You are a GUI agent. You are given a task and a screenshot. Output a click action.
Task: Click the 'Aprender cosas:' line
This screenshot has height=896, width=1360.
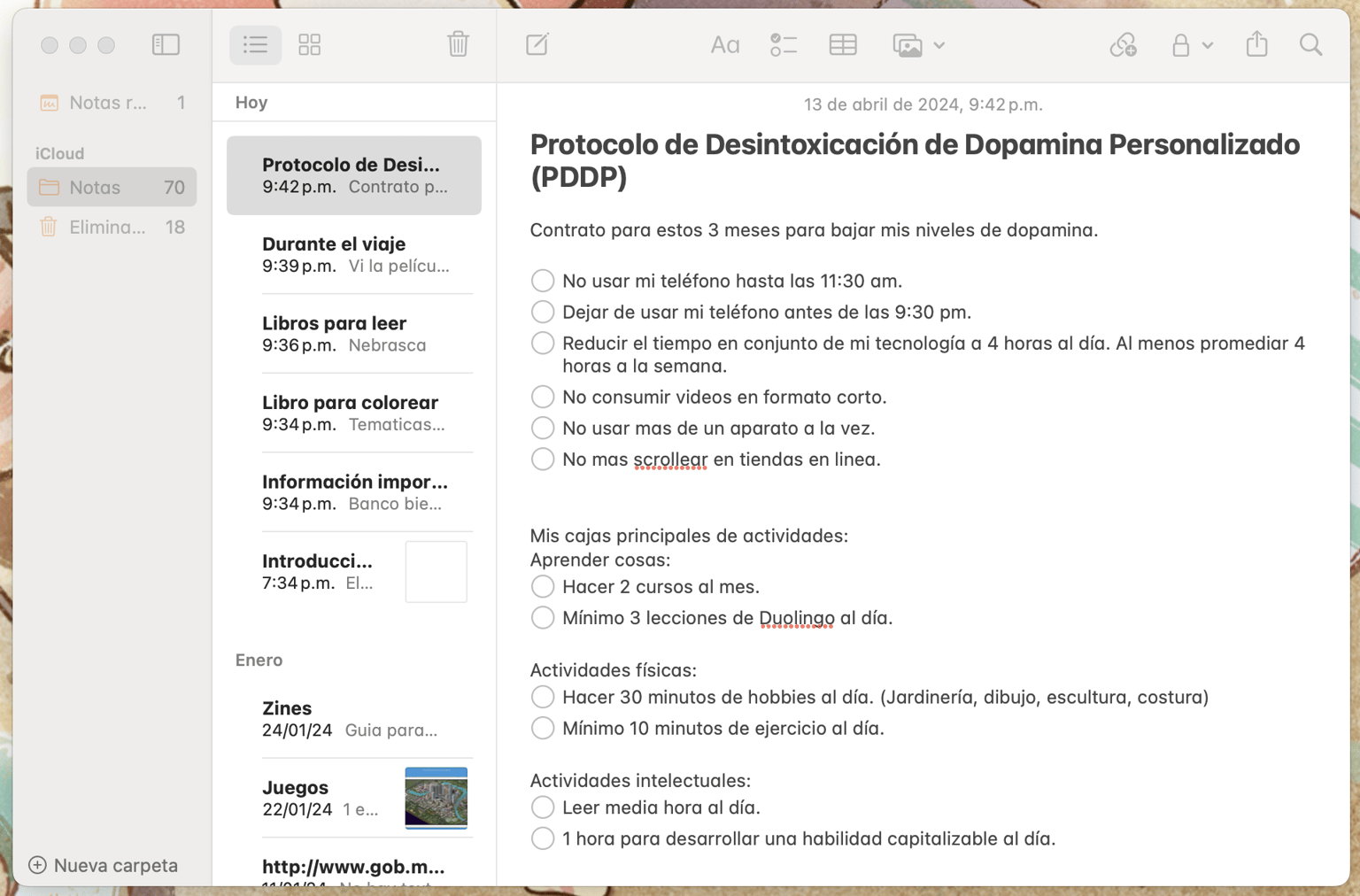pyautogui.click(x=600, y=560)
